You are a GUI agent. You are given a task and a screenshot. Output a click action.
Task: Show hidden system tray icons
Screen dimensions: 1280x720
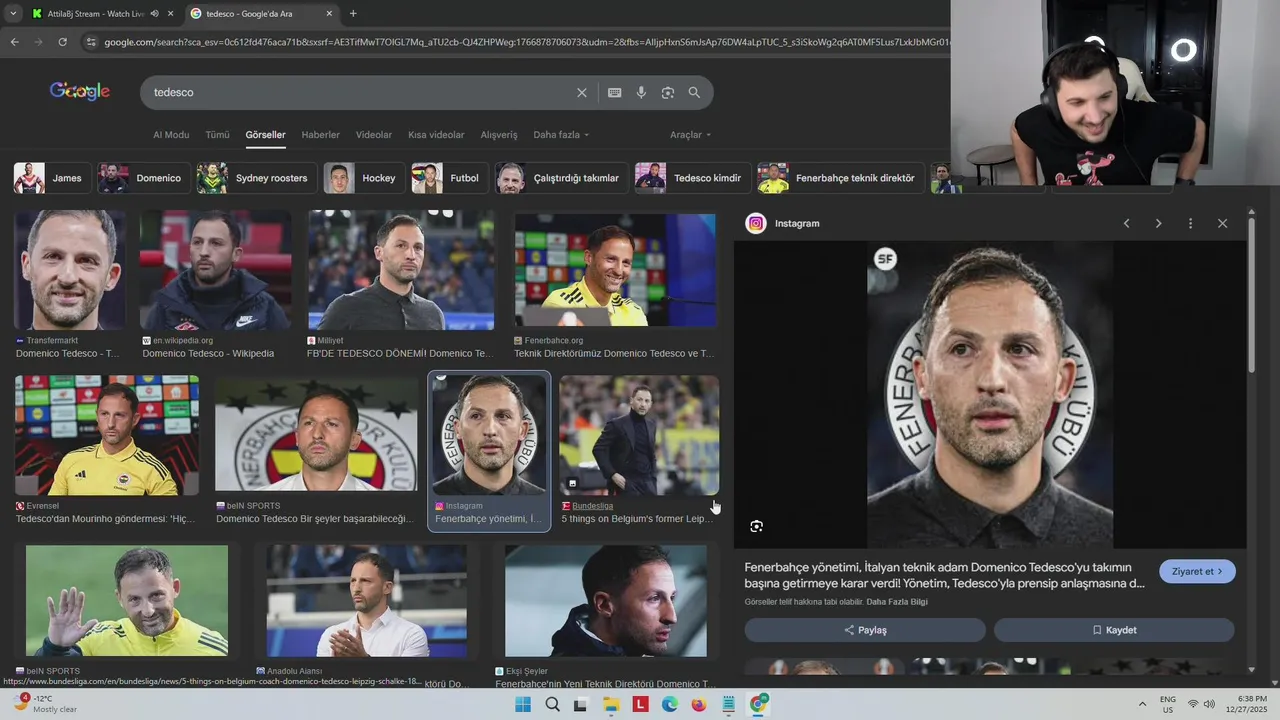pyautogui.click(x=1142, y=704)
